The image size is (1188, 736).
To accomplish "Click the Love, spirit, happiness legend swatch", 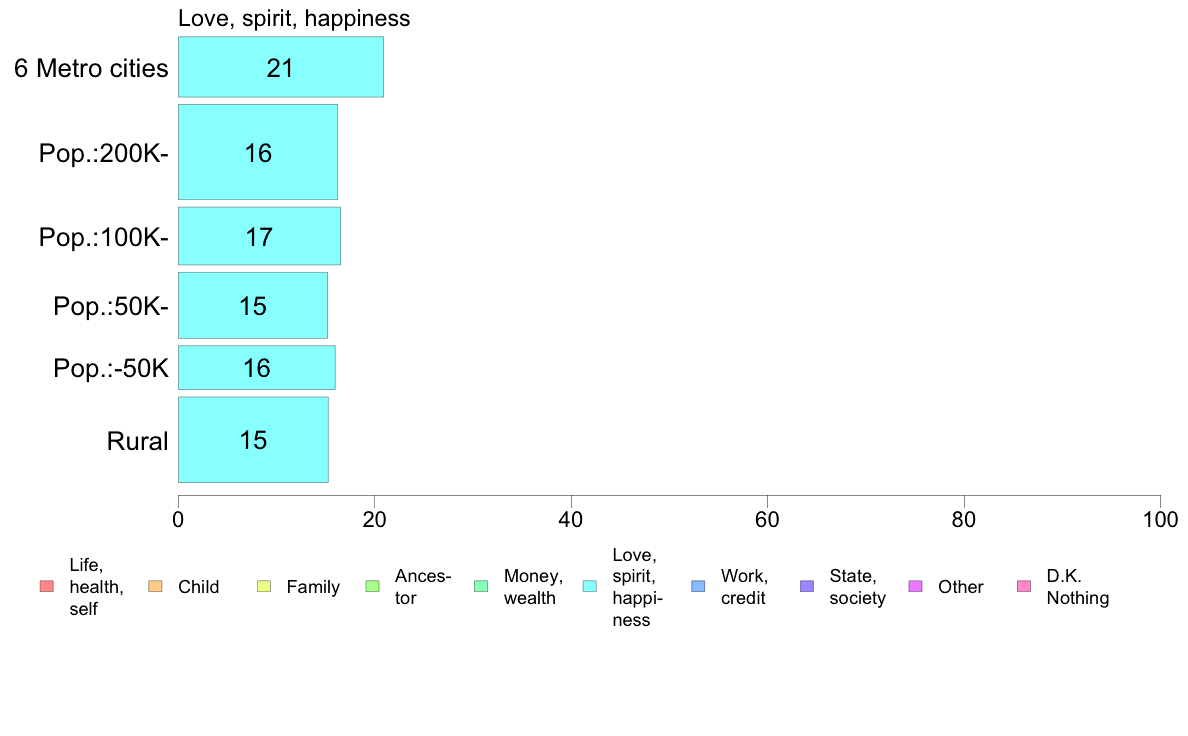I will pos(589,587).
